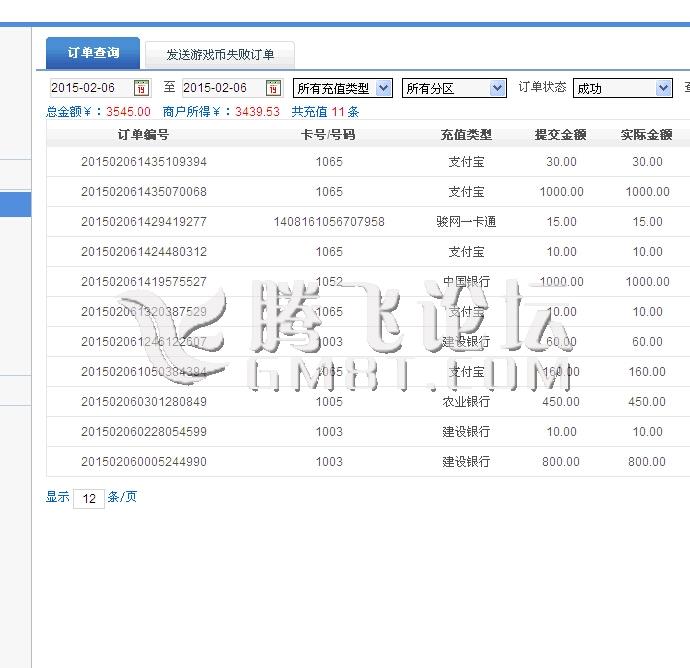
Task: Click the 充值类型 column header
Action: [x=466, y=135]
